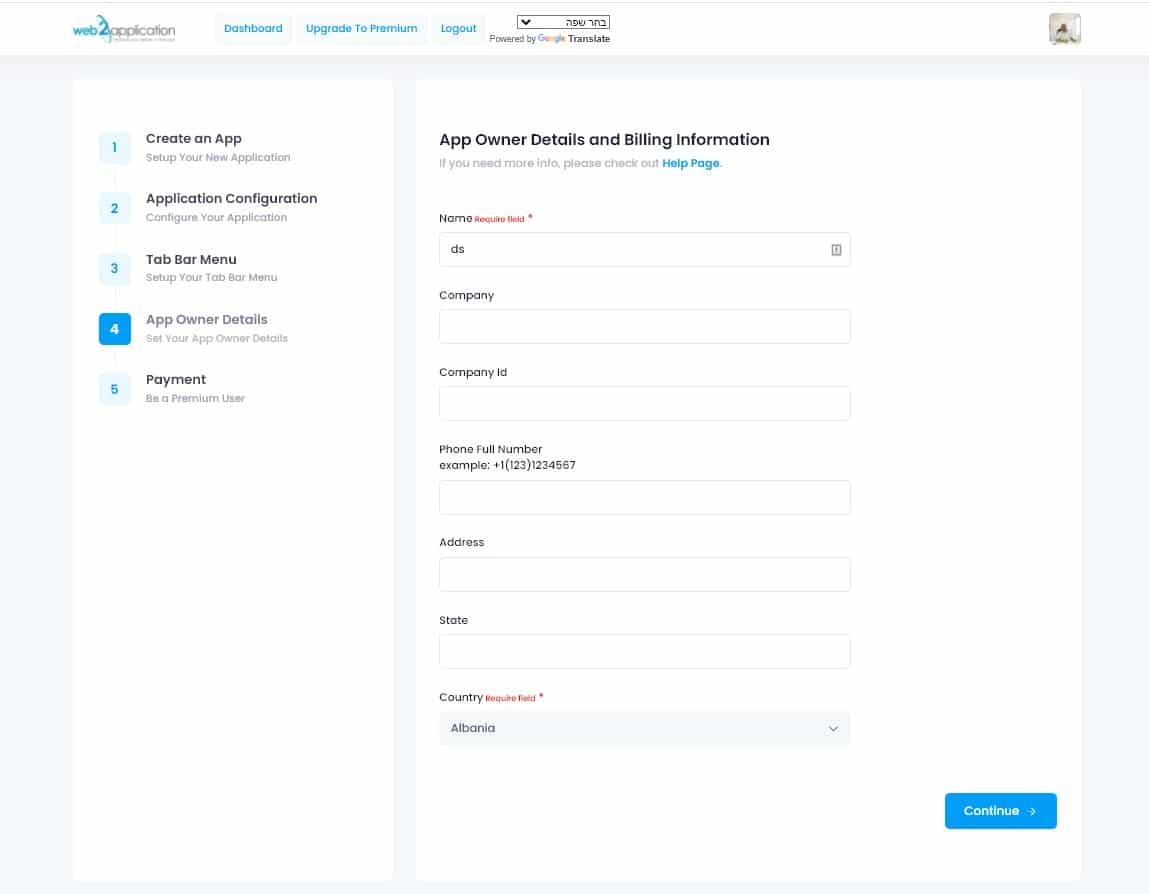Open the Help Page link

[690, 163]
